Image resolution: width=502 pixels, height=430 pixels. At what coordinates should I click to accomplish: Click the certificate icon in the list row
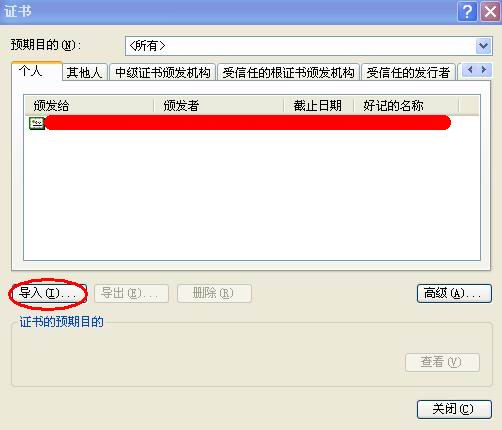click(36, 123)
